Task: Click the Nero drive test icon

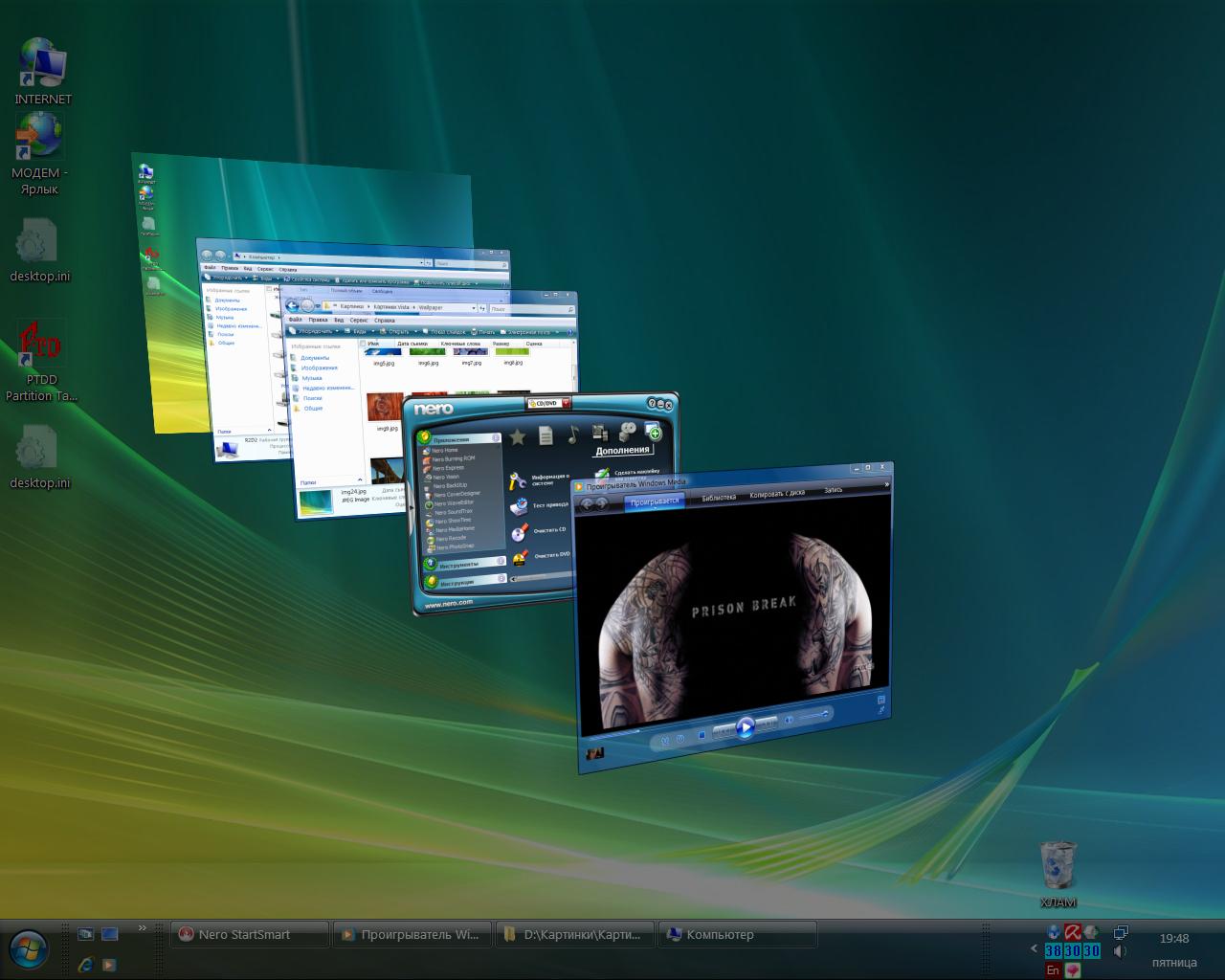Action: [519, 505]
